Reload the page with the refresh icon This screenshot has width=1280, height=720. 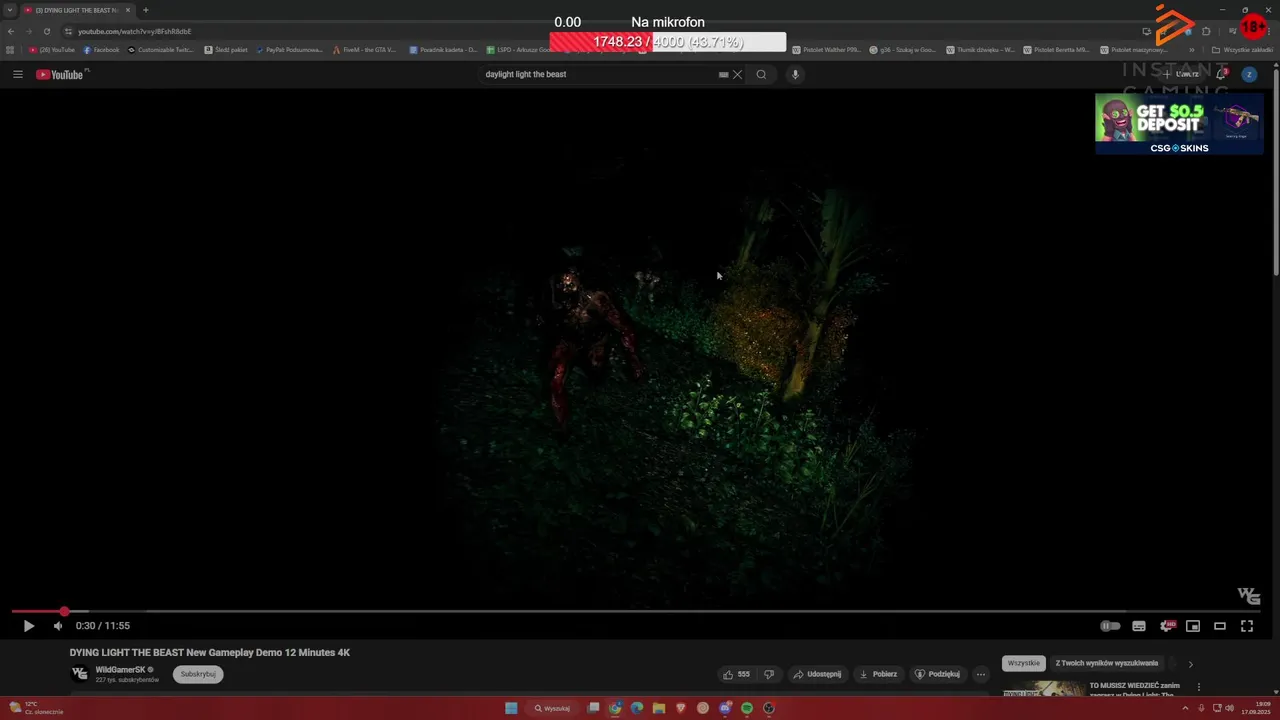pos(46,31)
